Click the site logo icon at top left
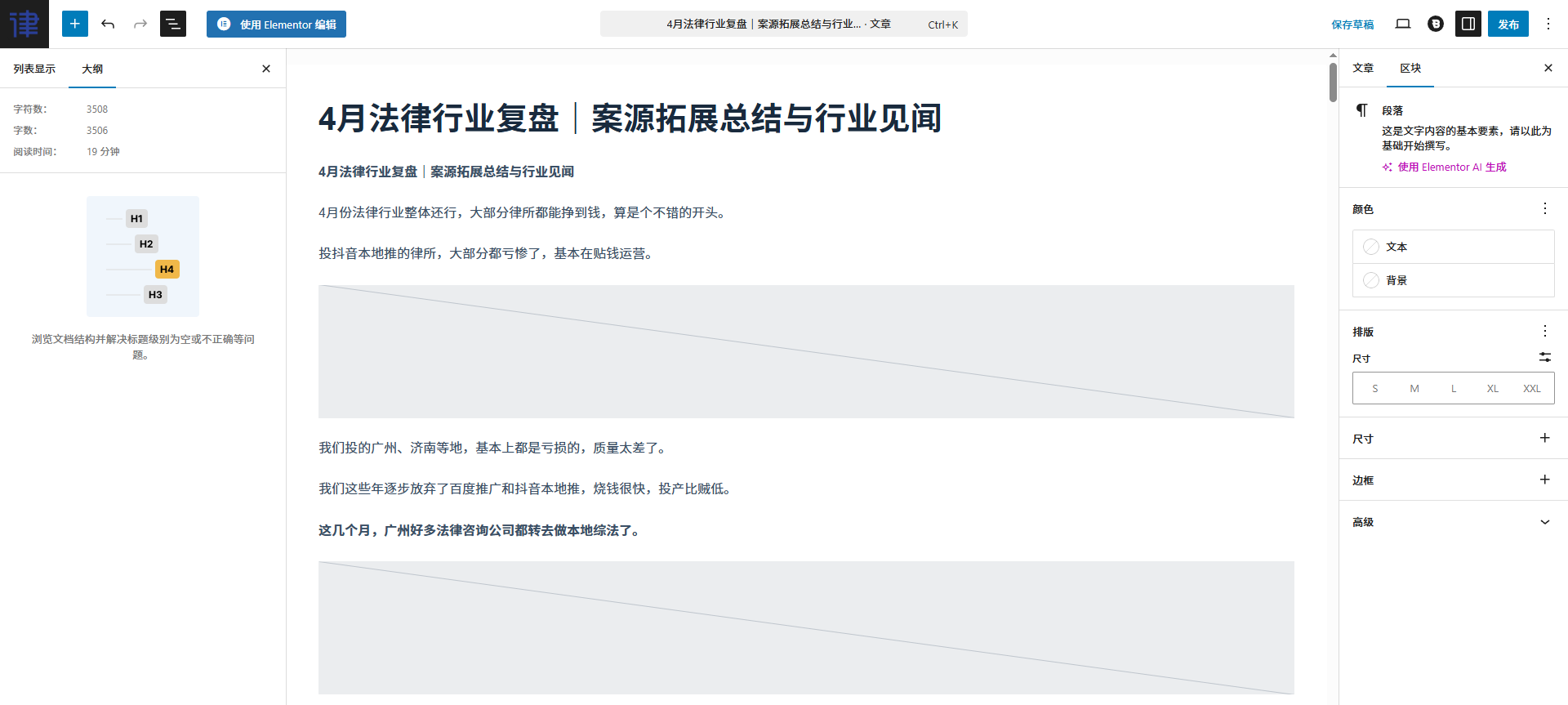Viewport: 1568px width, 705px height. [x=24, y=24]
